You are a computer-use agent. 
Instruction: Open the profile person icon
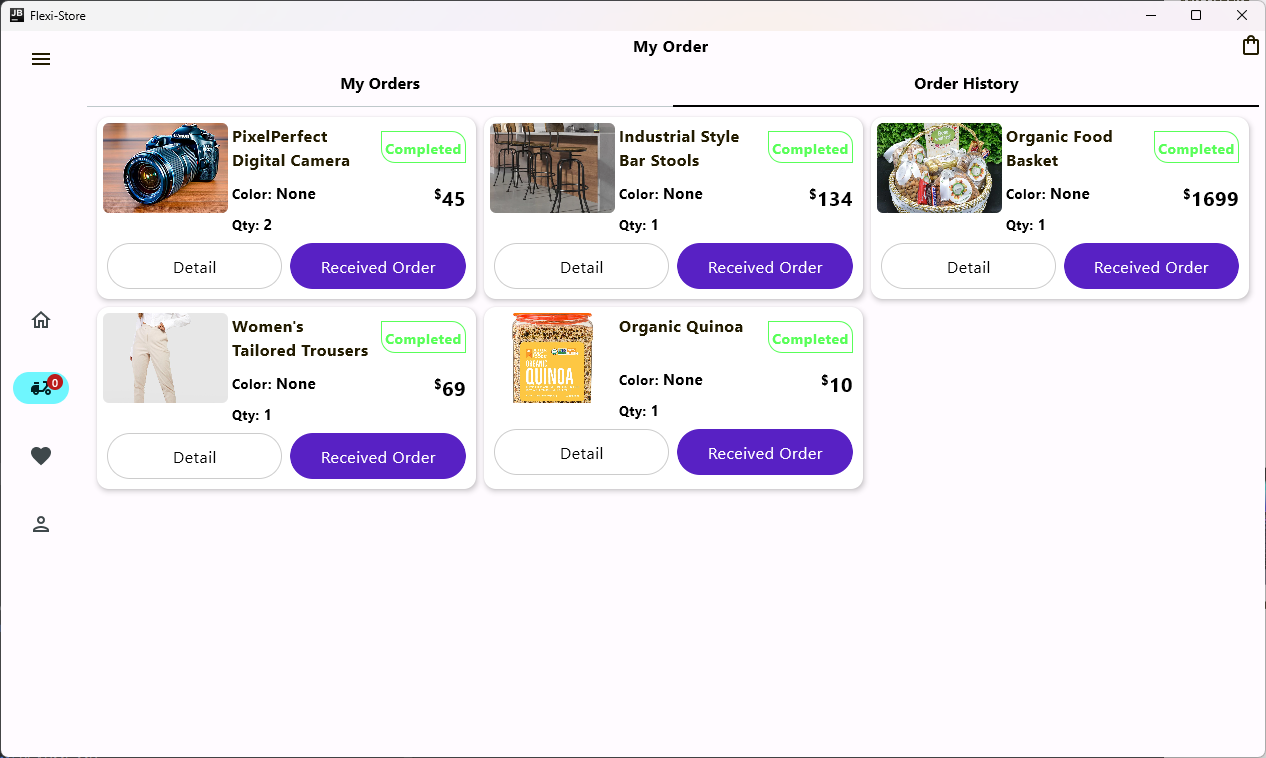41,524
